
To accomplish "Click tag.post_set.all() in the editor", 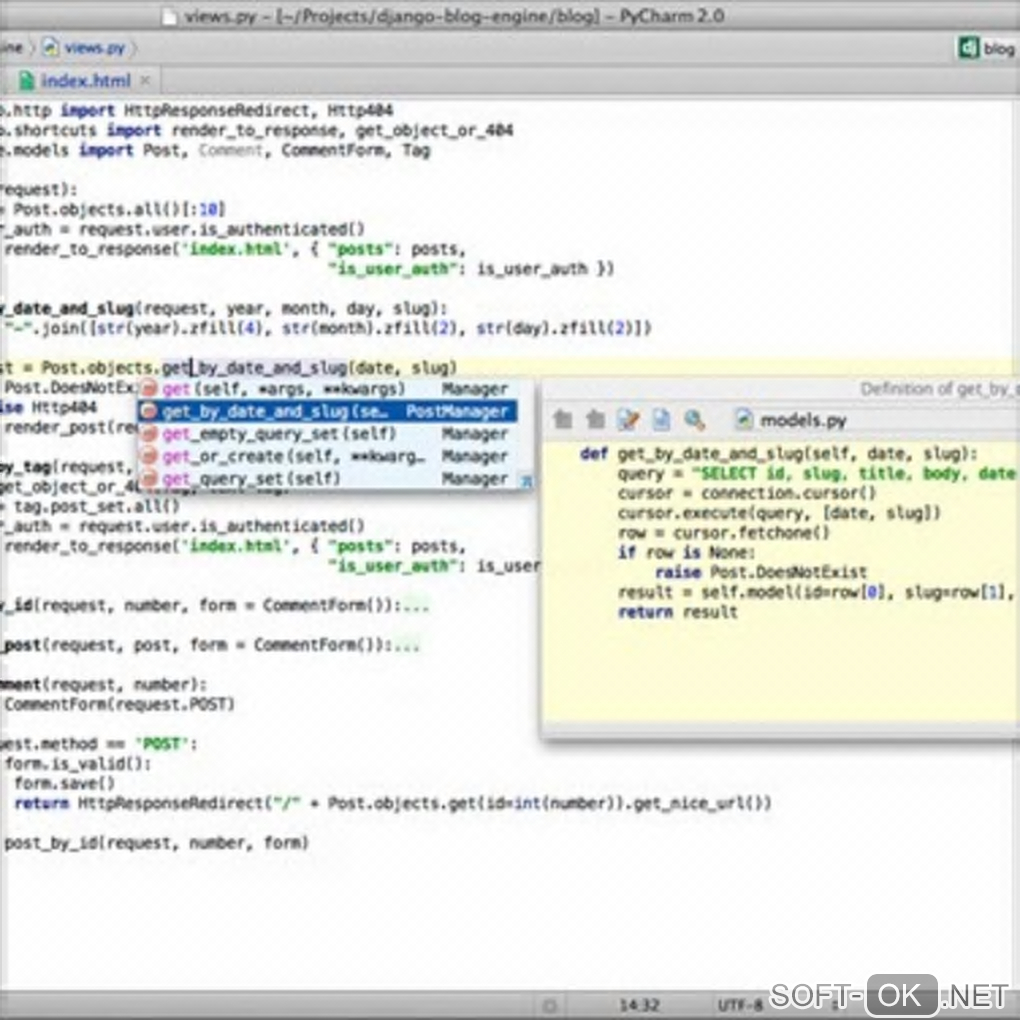I will coord(96,506).
